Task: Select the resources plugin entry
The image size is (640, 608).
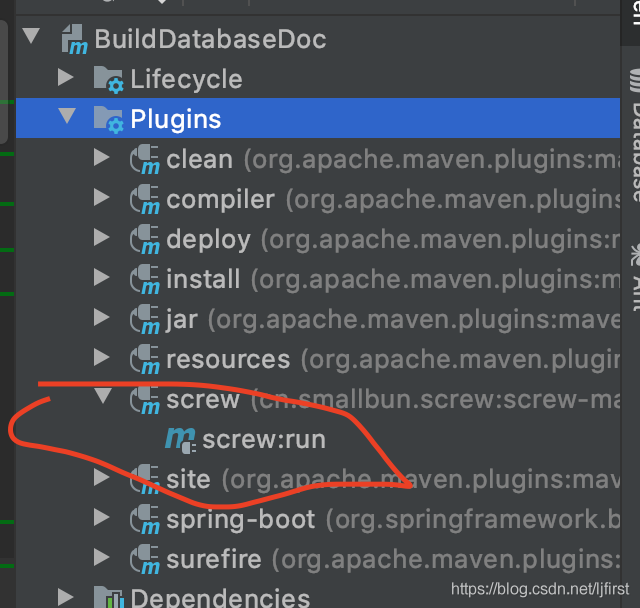Action: click(228, 359)
